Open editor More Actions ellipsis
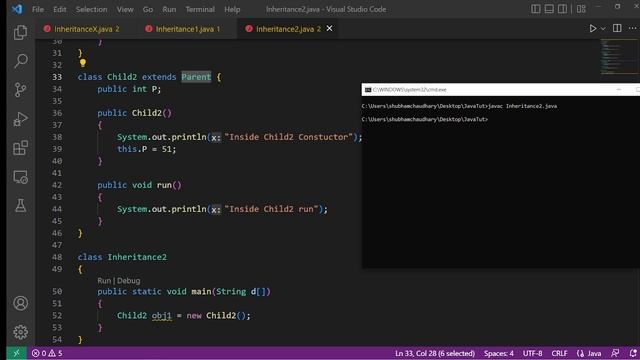This screenshot has height=360, width=640. coord(632,28)
